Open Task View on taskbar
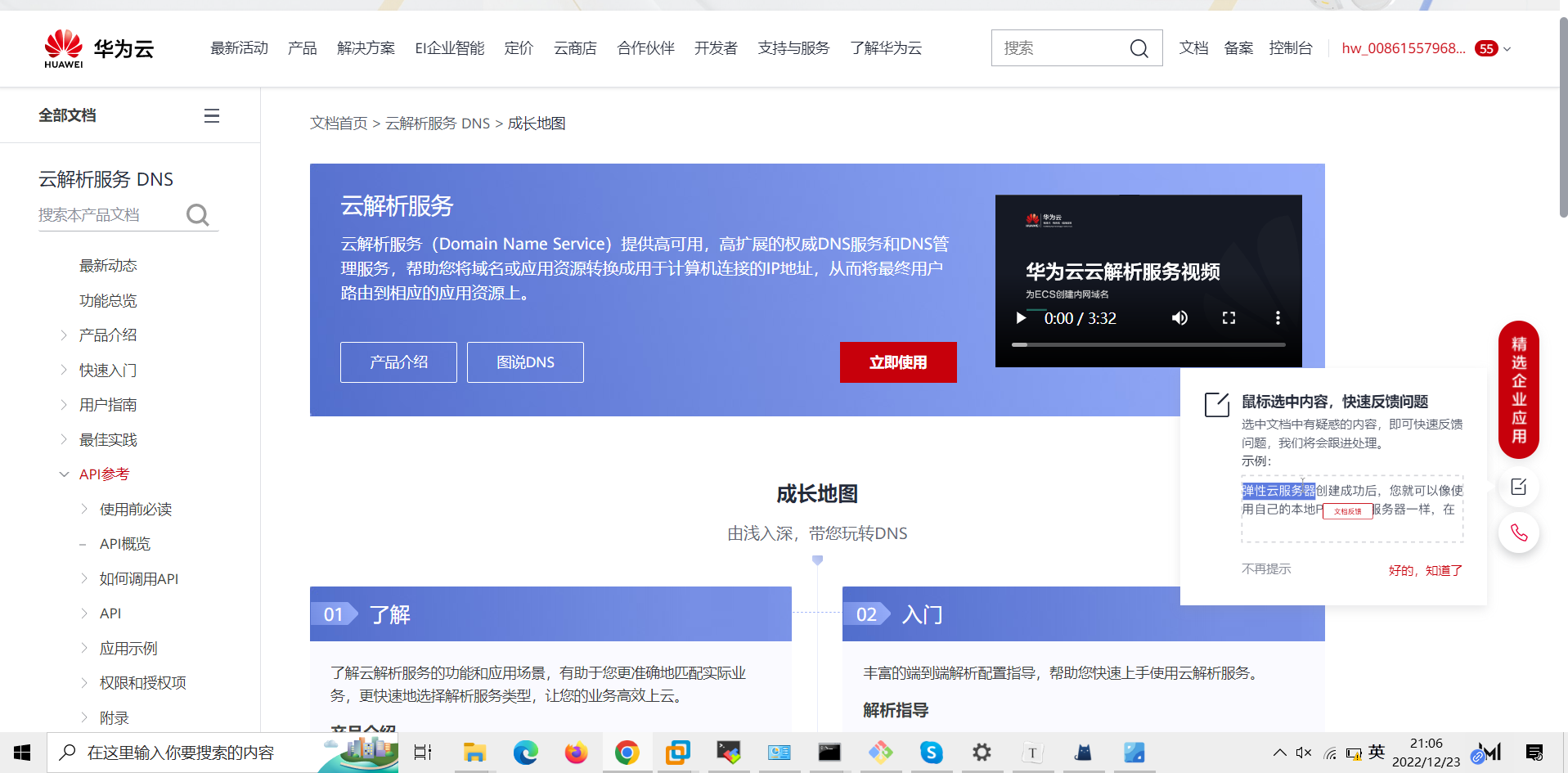 (423, 753)
